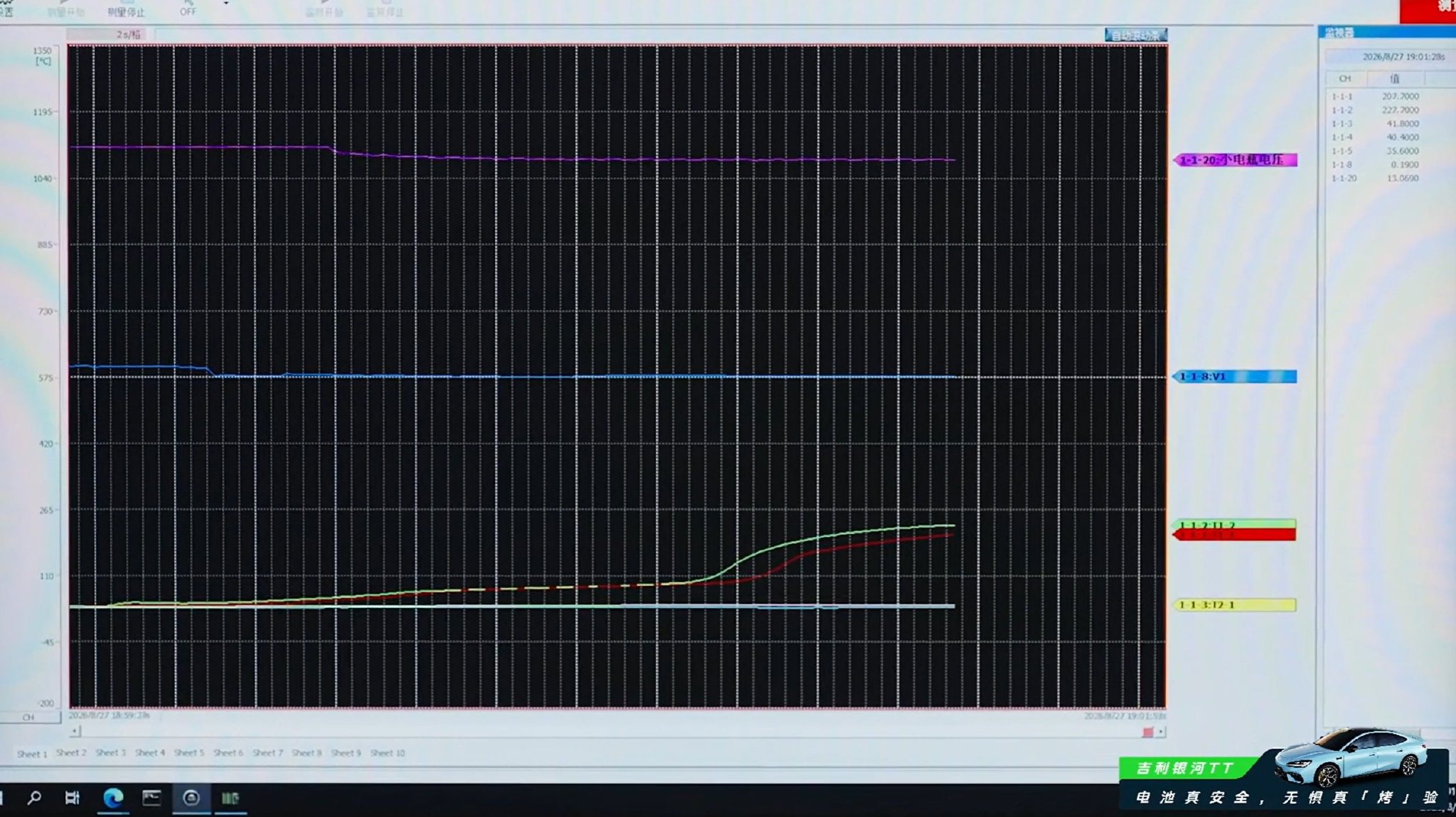The width and height of the screenshot is (1456, 817).
Task: Switch to Sheet 2 tab
Action: [71, 752]
